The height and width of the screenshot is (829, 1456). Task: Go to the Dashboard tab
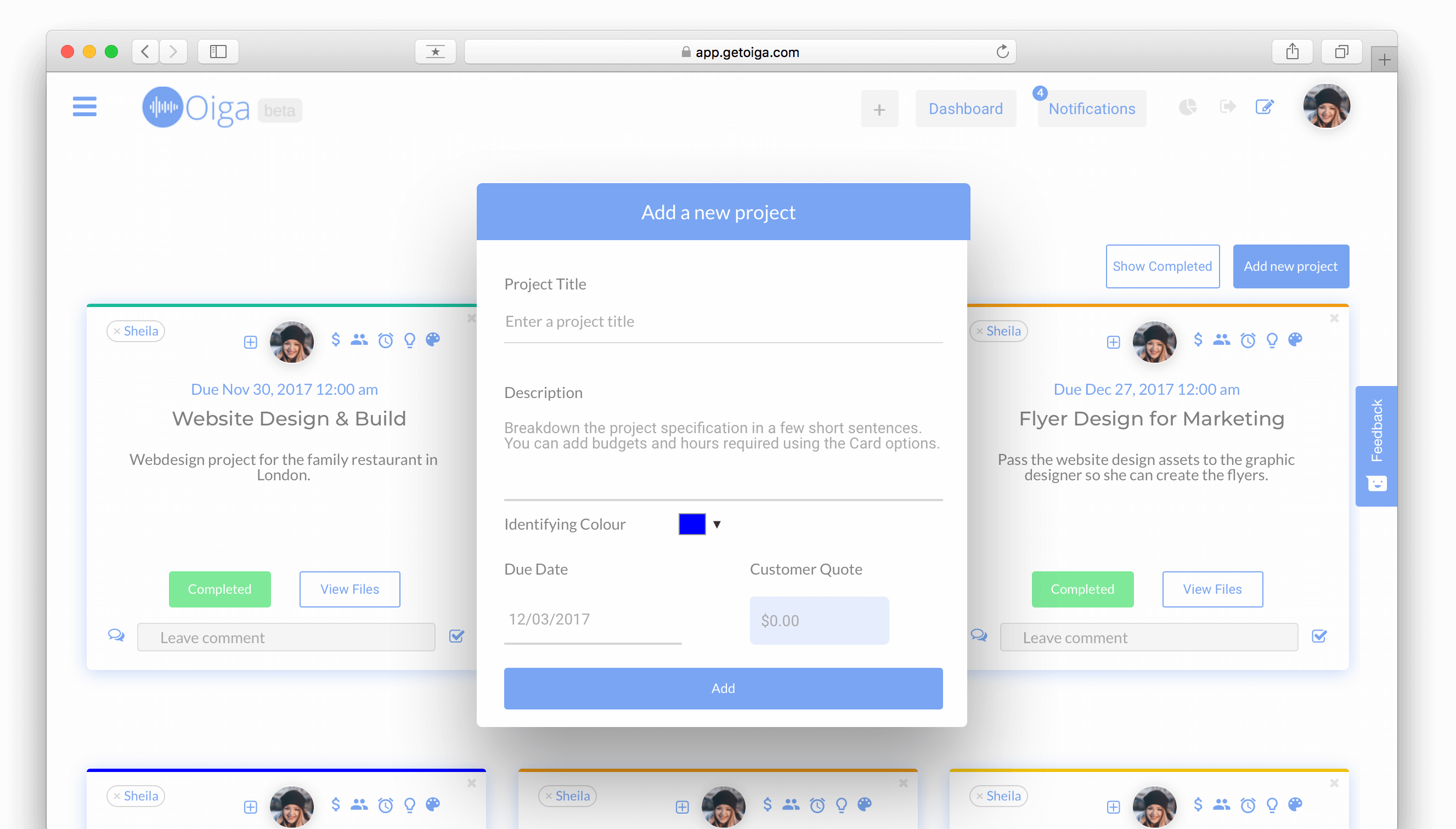click(x=966, y=109)
